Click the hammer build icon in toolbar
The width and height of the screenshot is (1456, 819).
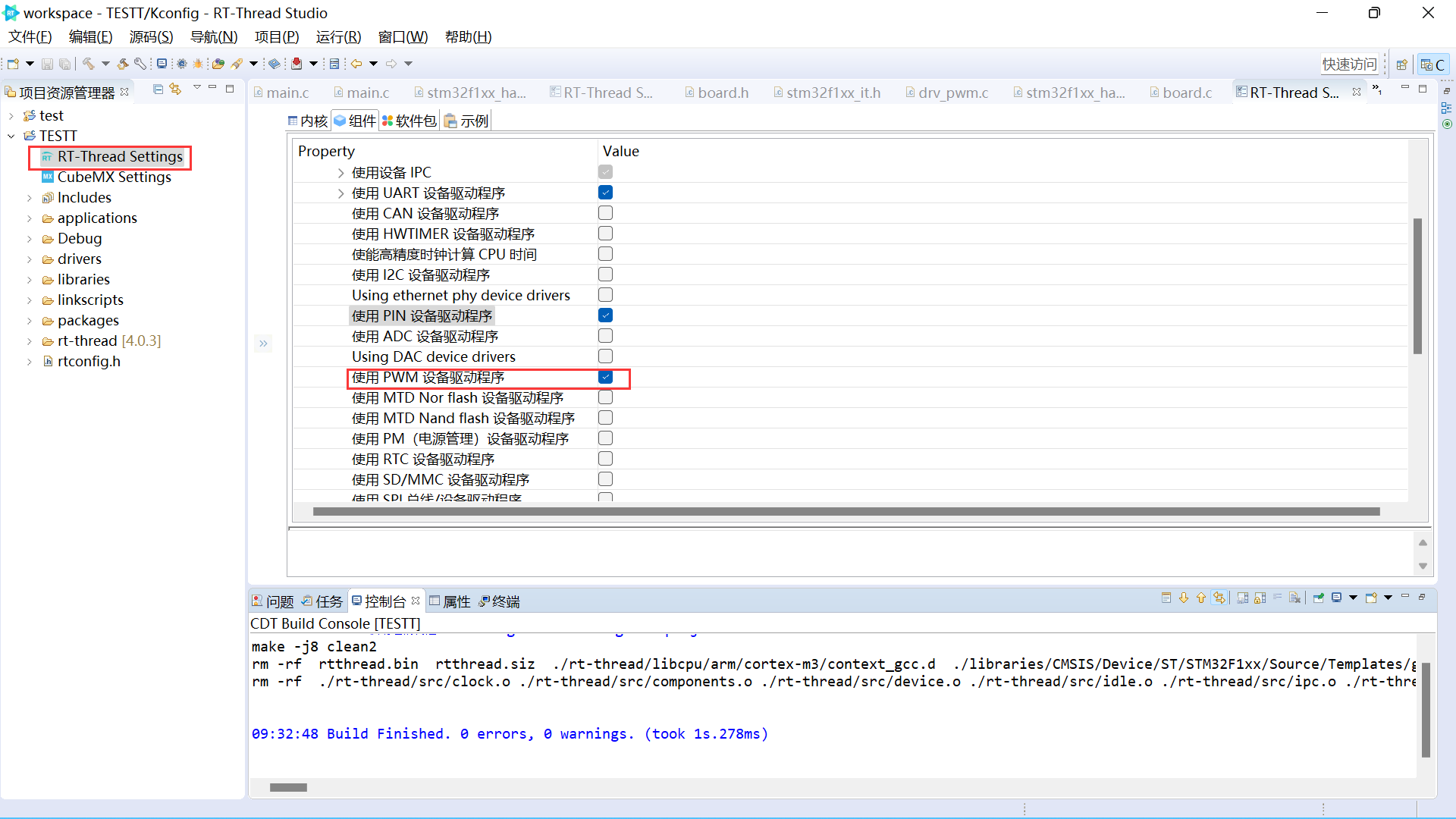(x=89, y=64)
